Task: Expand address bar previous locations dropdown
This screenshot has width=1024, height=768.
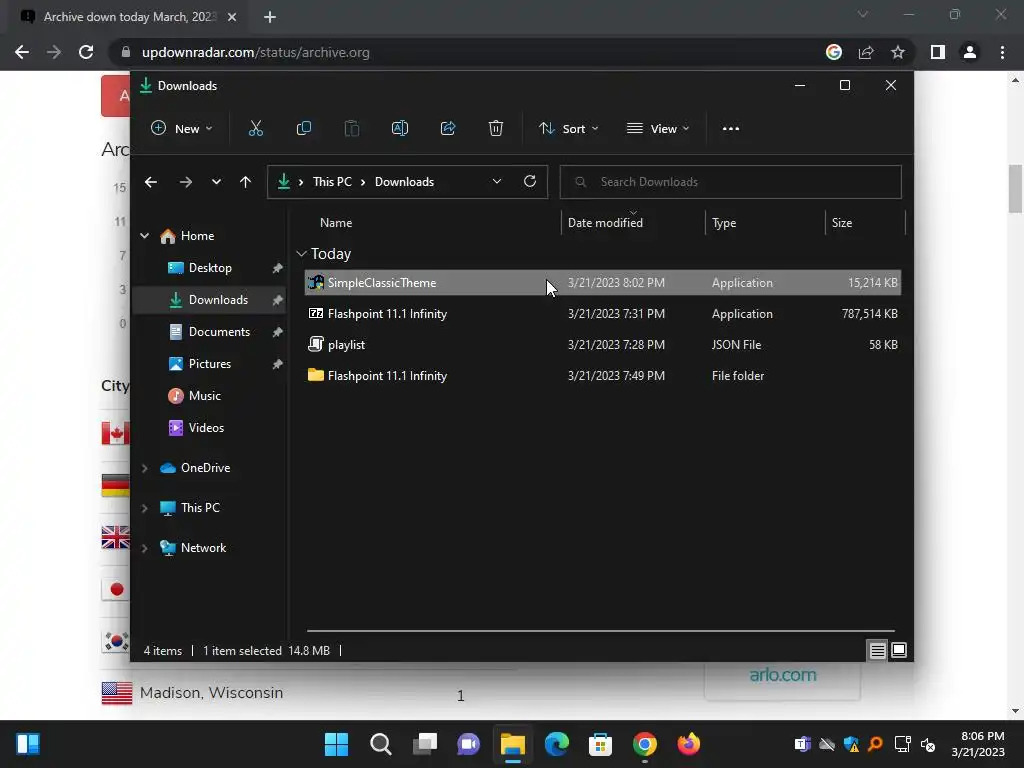Action: click(x=497, y=182)
